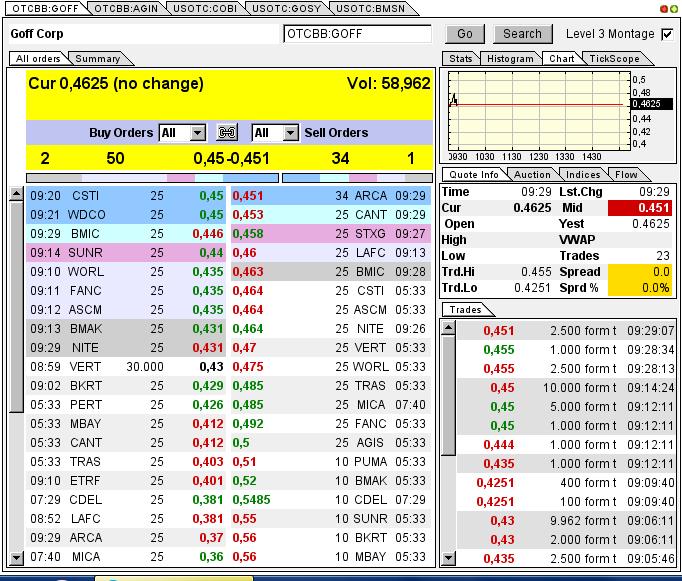The image size is (682, 581).
Task: Click the Trades list scroll down arrow
Action: click(x=448, y=558)
